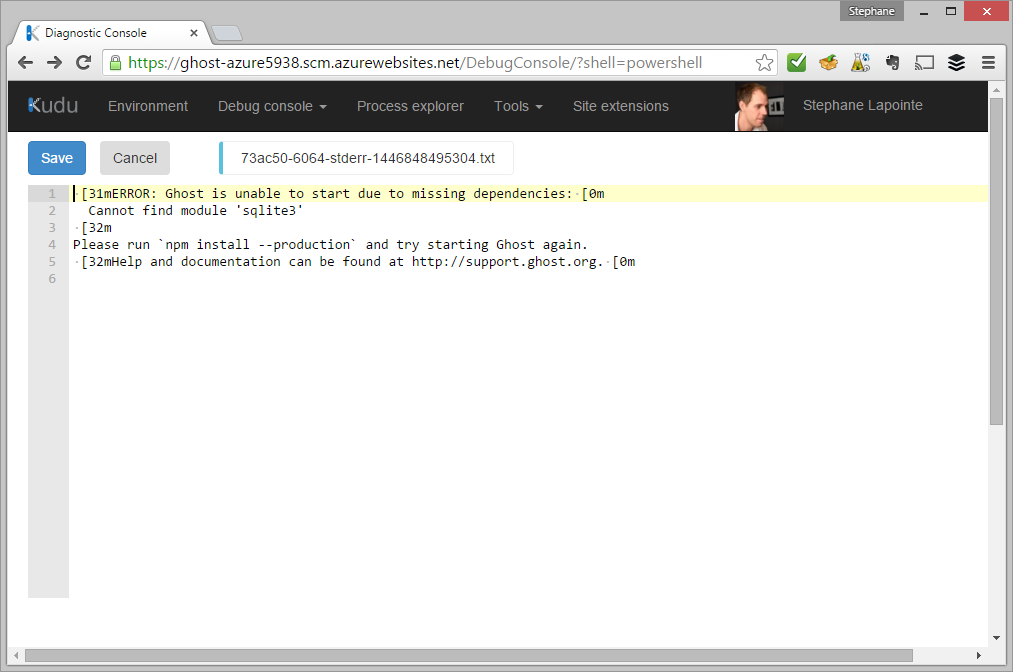Click the URL address bar
The image size is (1013, 672).
click(439, 63)
